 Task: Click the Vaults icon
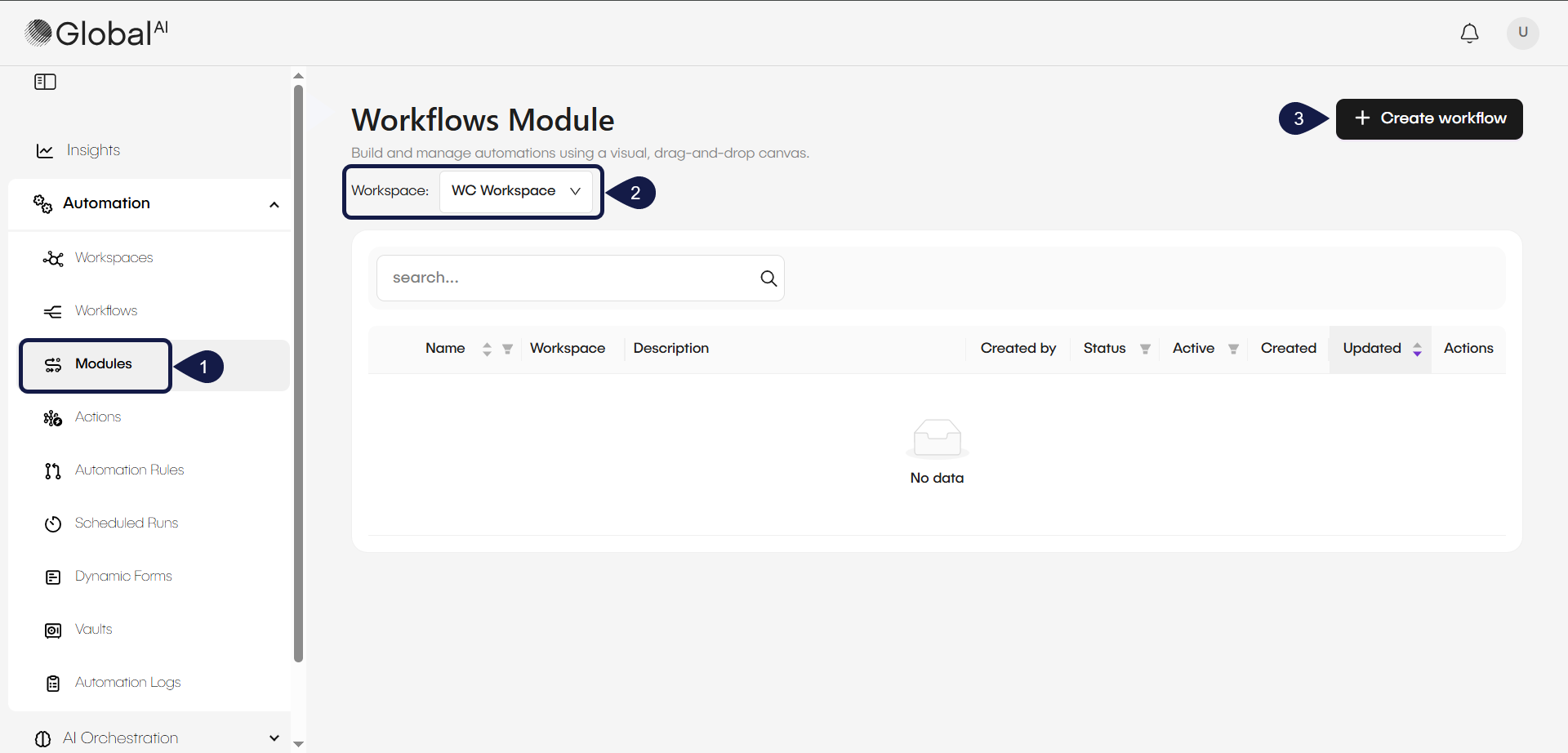52,630
